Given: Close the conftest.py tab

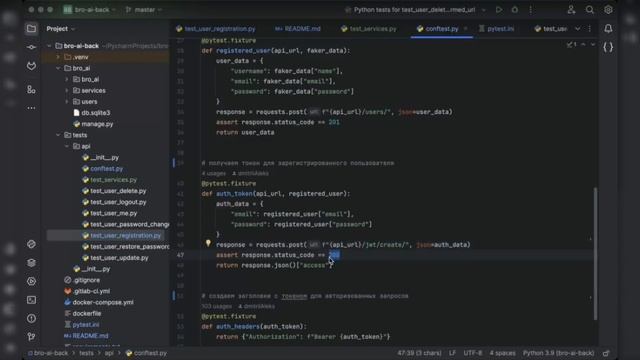Looking at the screenshot, I should pyautogui.click(x=465, y=29).
